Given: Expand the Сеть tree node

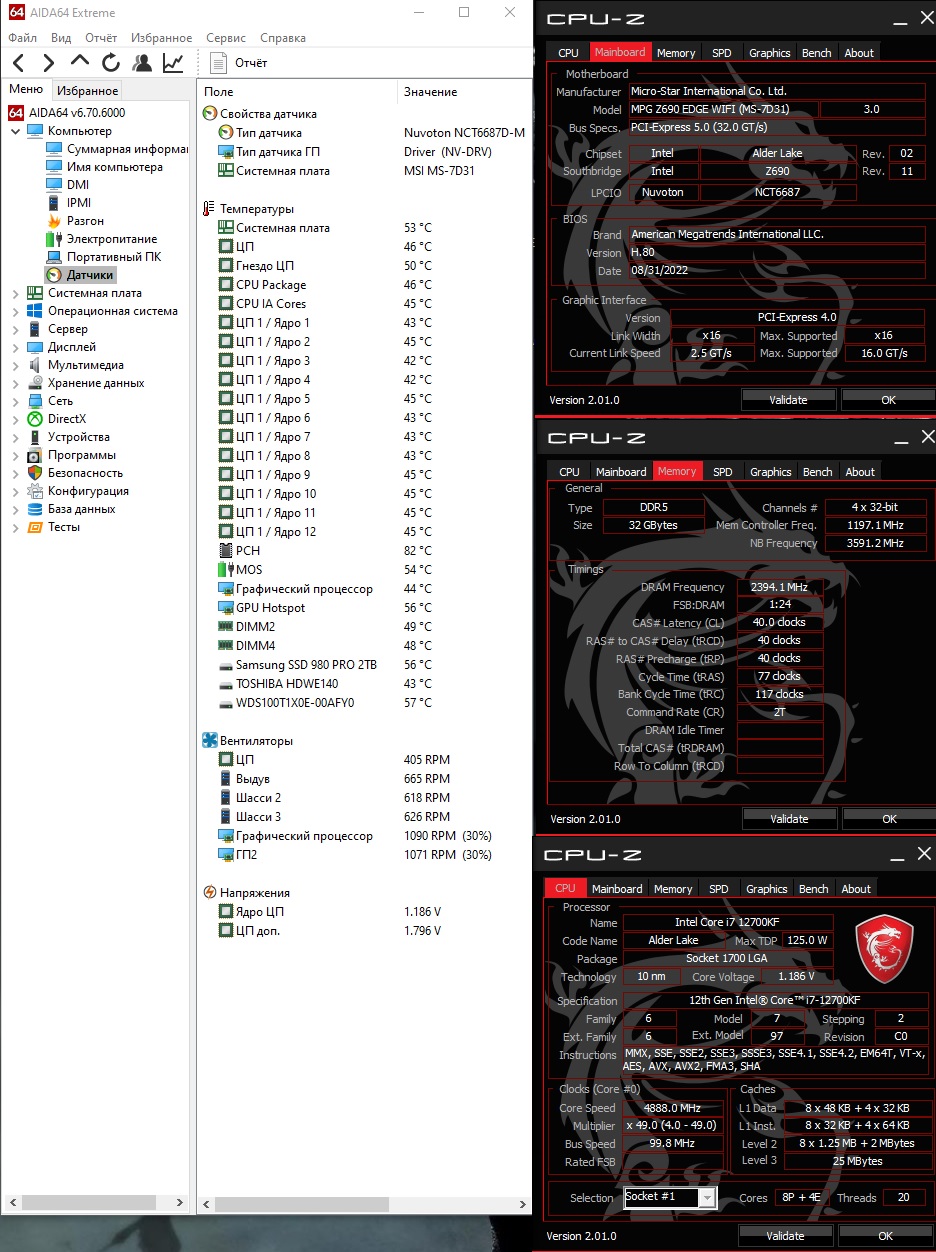Looking at the screenshot, I should point(15,401).
